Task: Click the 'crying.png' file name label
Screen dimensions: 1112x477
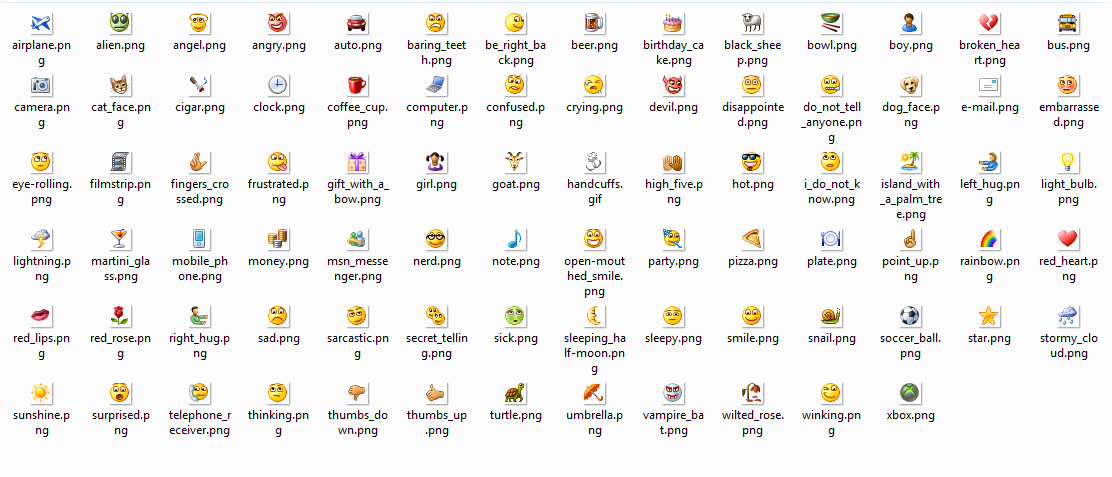Action: coord(594,108)
